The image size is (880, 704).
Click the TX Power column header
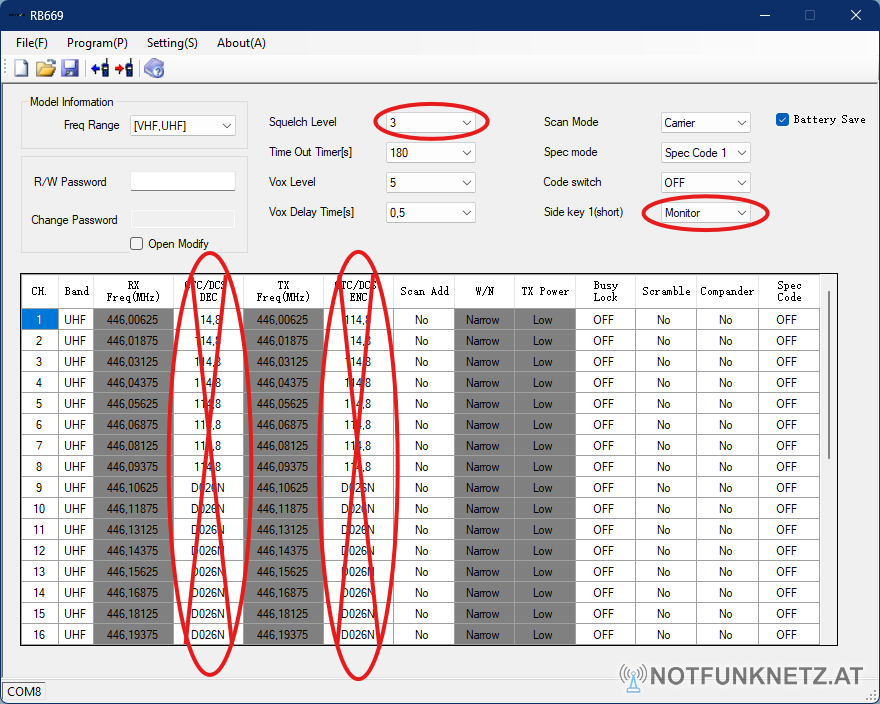pos(544,291)
